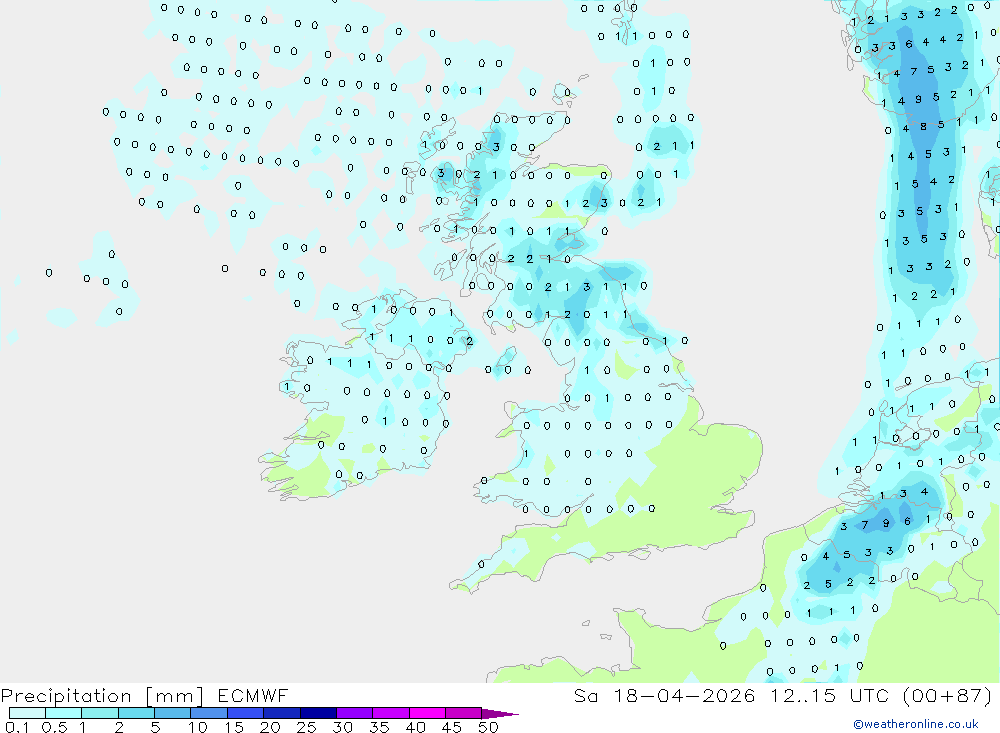The image size is (1000, 733).
Task: Click the 45–50 mm legend color swatch
Action: [x=463, y=713]
